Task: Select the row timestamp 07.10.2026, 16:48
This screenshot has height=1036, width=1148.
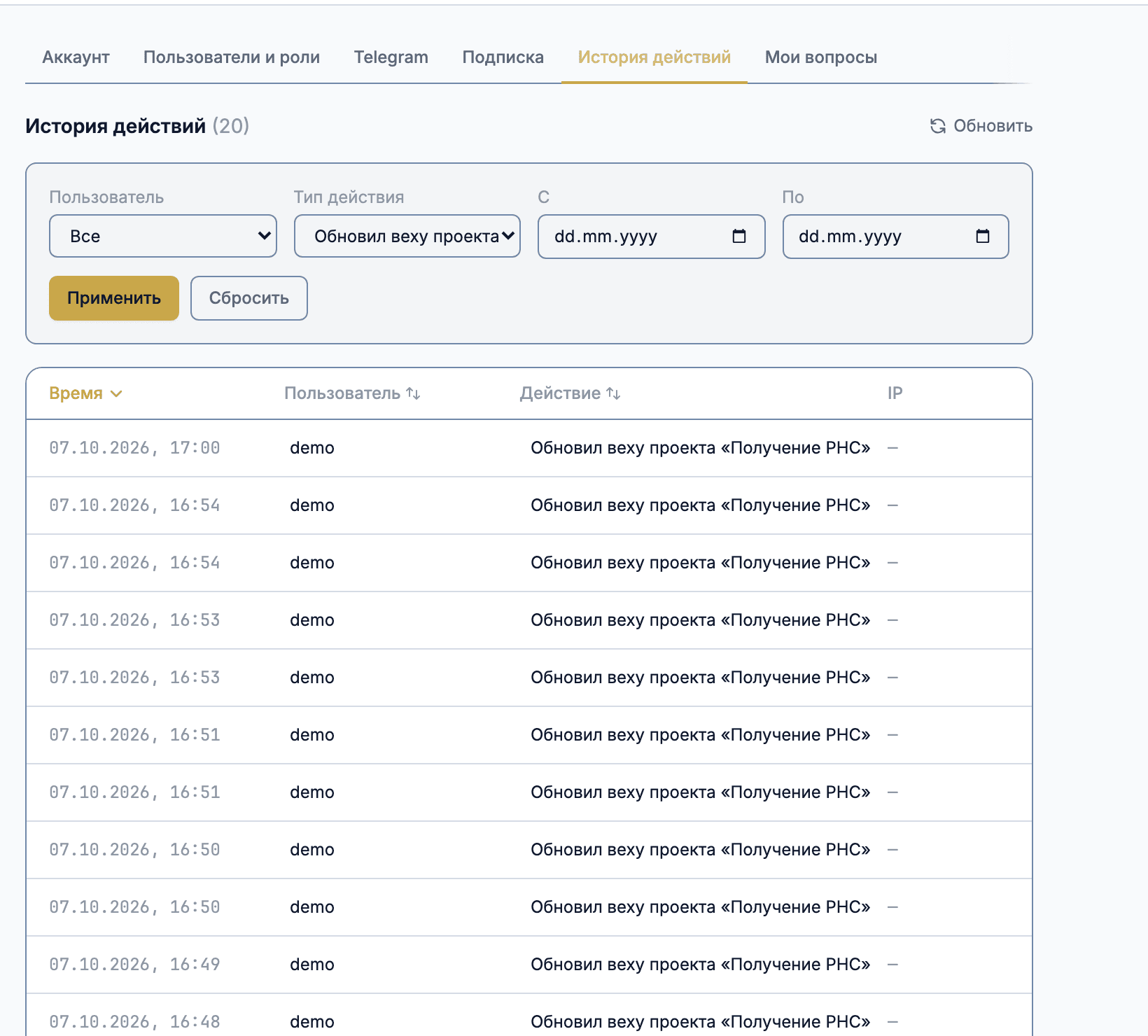Action: tap(134, 1022)
